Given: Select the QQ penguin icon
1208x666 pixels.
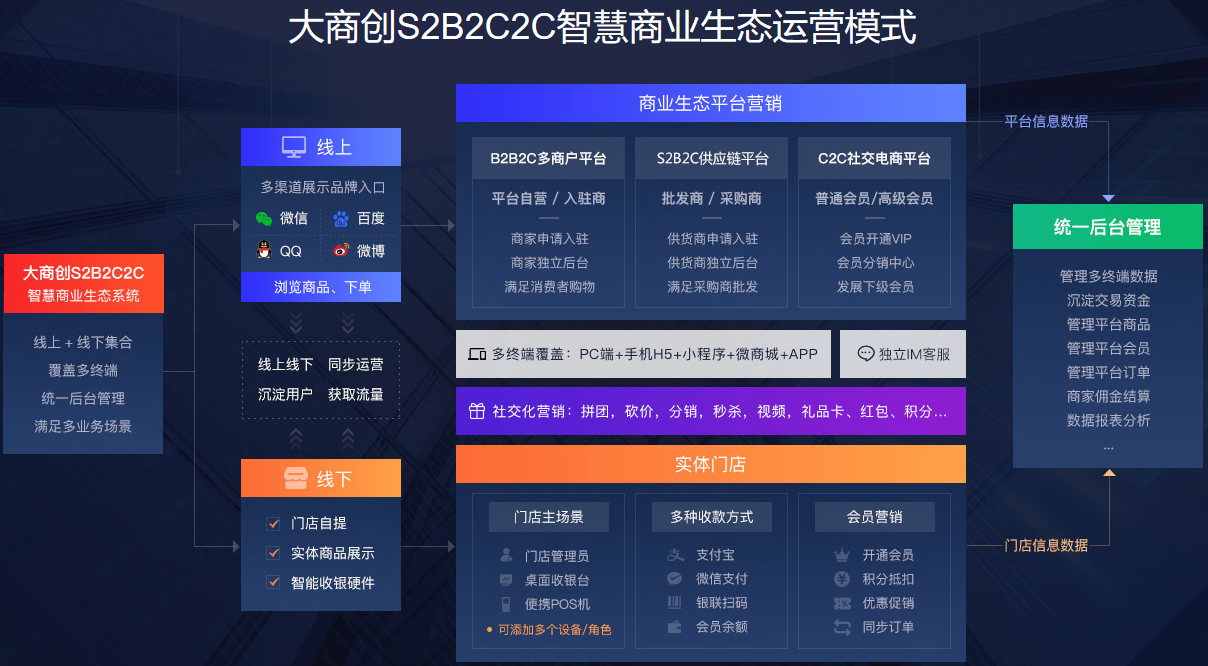Looking at the screenshot, I should coord(264,251).
